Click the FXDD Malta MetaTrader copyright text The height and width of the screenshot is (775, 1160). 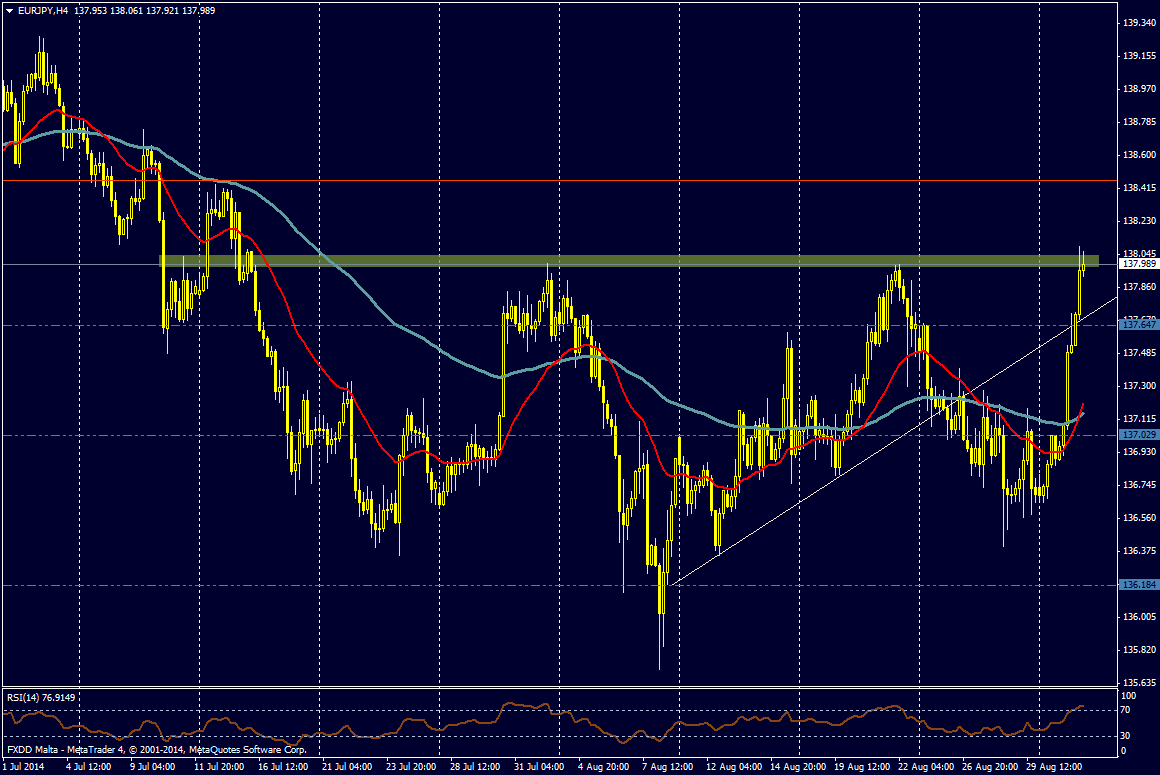point(156,749)
